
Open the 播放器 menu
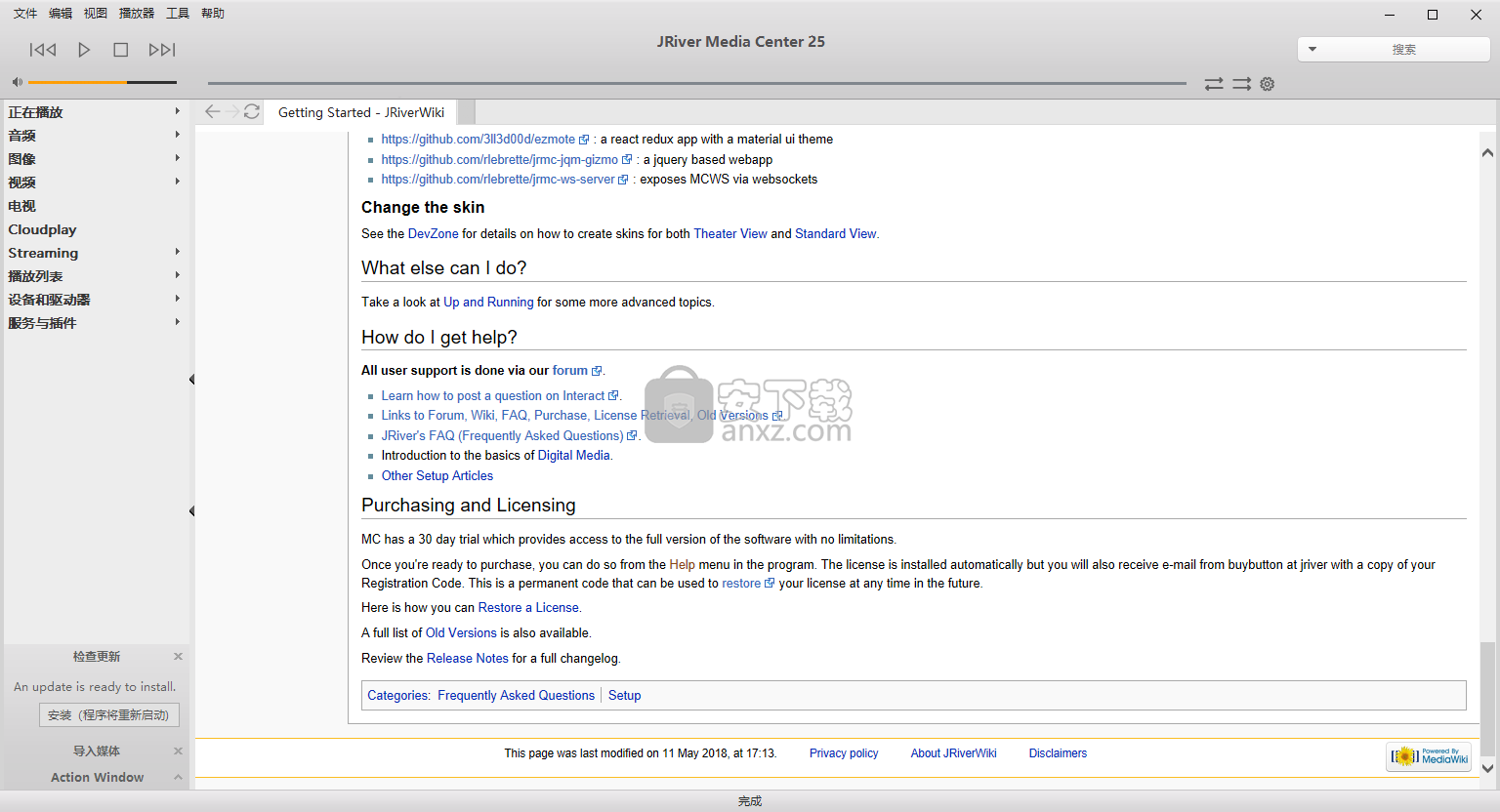137,14
